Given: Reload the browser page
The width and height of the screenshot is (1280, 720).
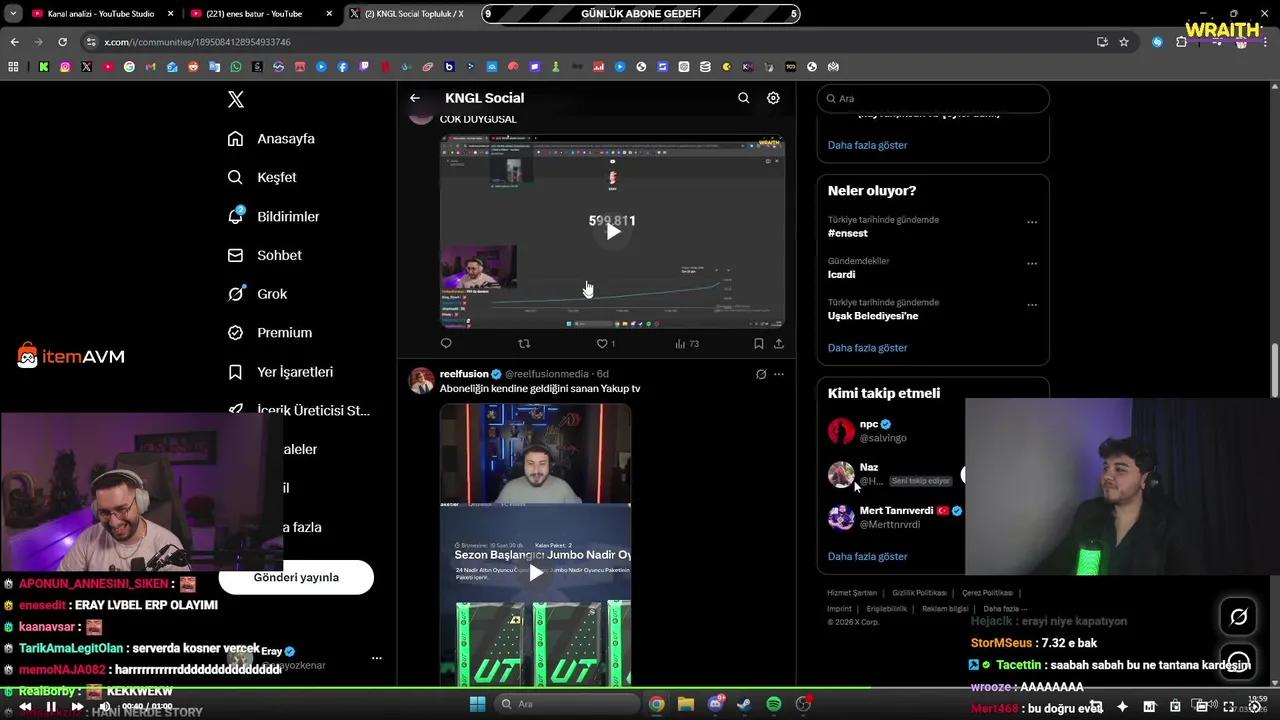Looking at the screenshot, I should coord(62,42).
